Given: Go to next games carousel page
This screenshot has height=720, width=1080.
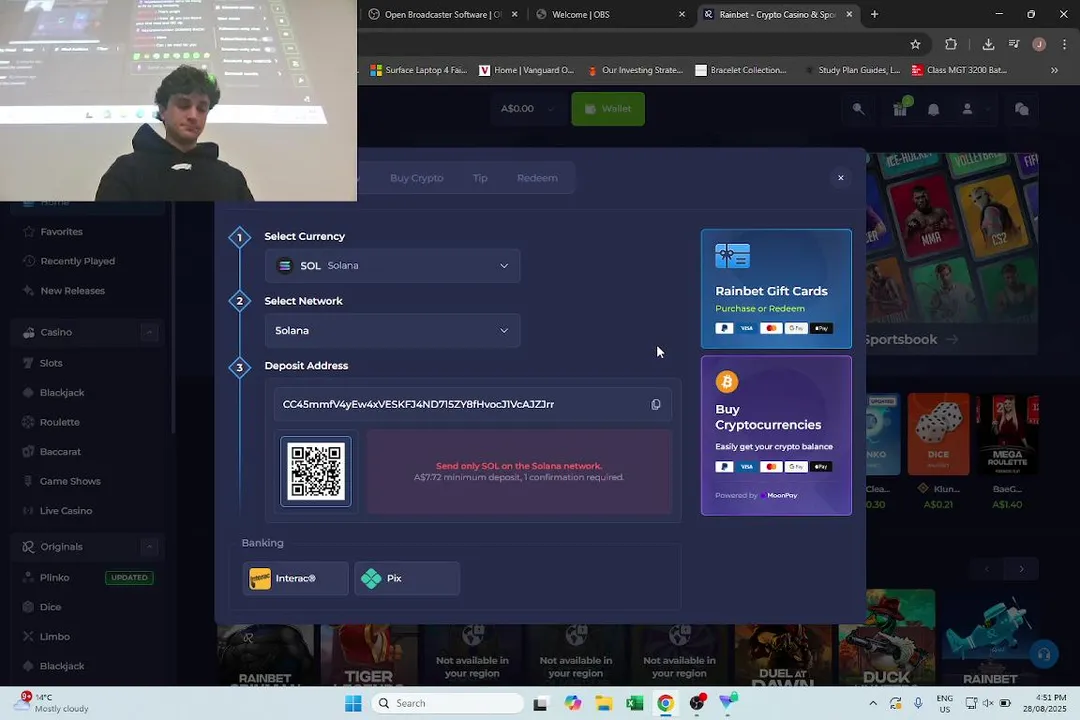Looking at the screenshot, I should pos(1021,569).
